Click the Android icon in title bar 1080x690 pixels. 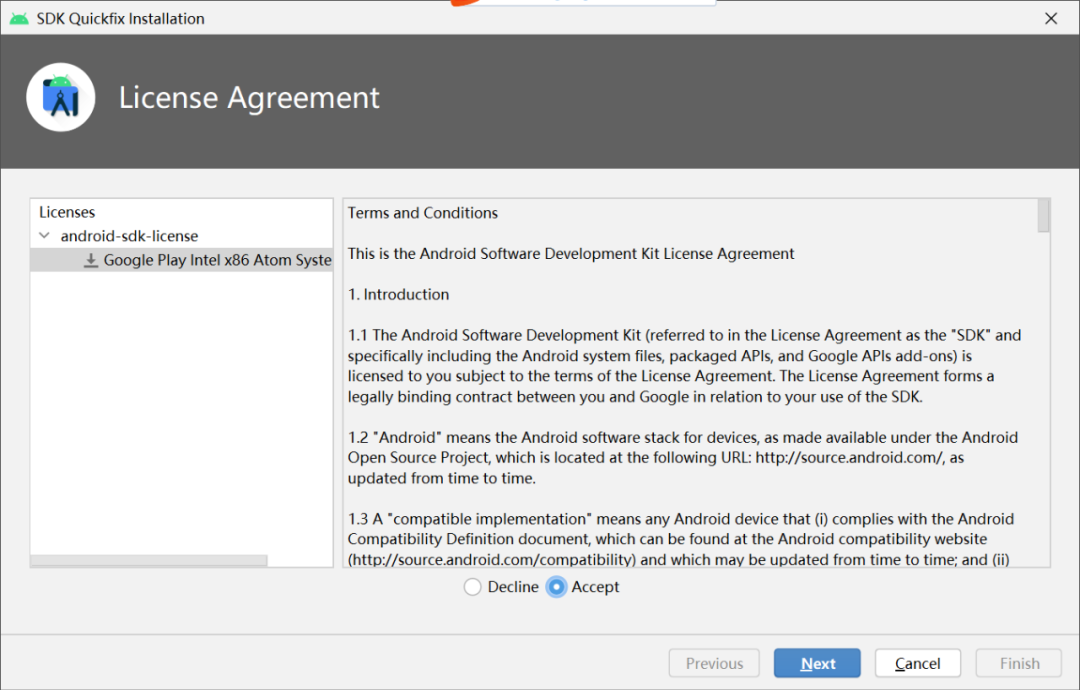(19, 19)
